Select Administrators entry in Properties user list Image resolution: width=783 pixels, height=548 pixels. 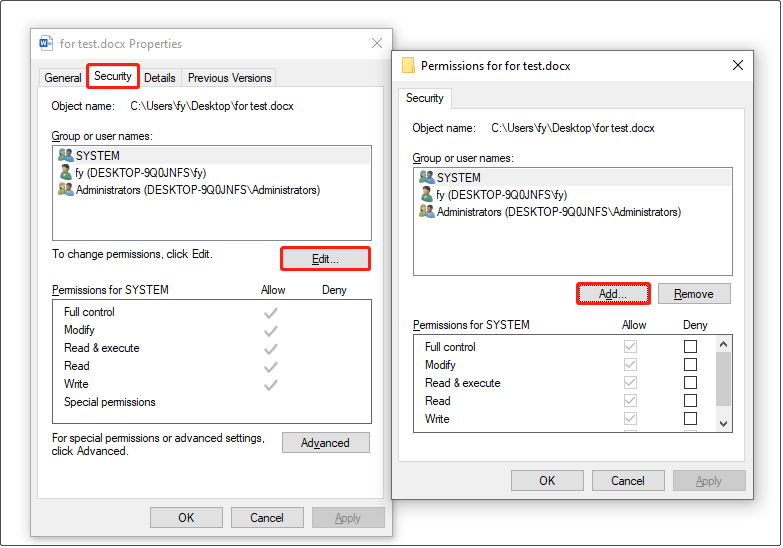[198, 190]
